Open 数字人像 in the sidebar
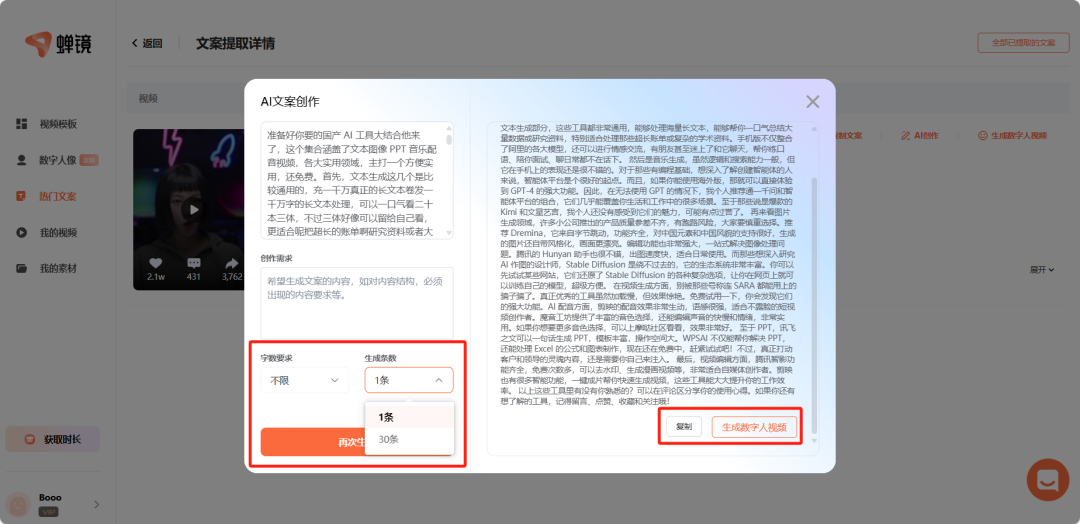Image resolution: width=1080 pixels, height=524 pixels. [58, 160]
